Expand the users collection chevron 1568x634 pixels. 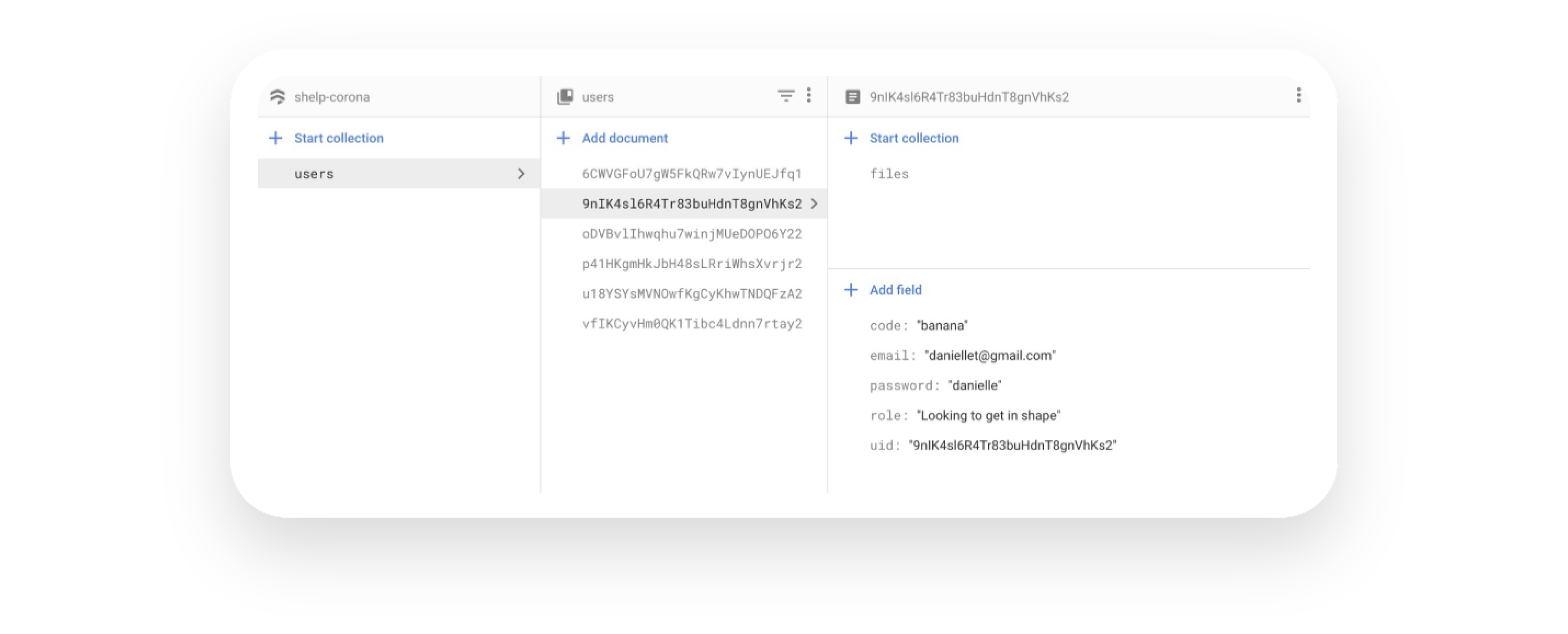(521, 174)
